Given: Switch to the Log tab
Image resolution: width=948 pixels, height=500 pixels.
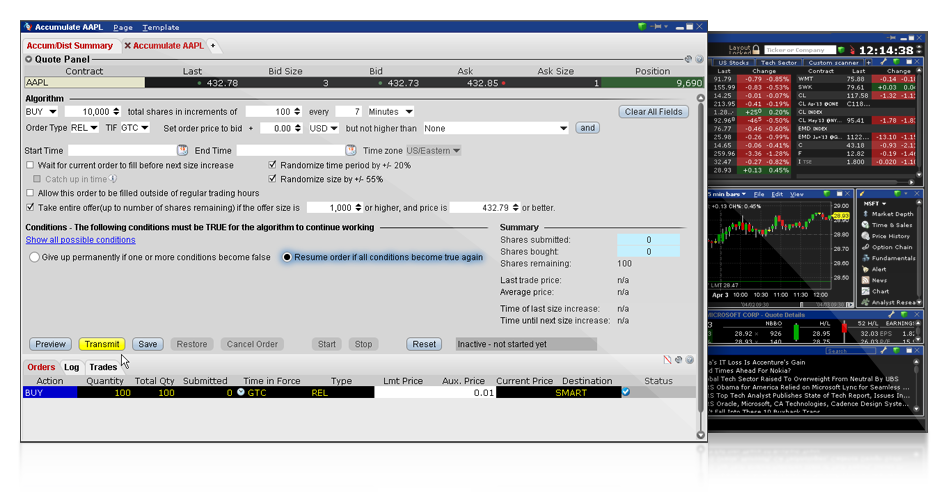Looking at the screenshot, I should [72, 367].
